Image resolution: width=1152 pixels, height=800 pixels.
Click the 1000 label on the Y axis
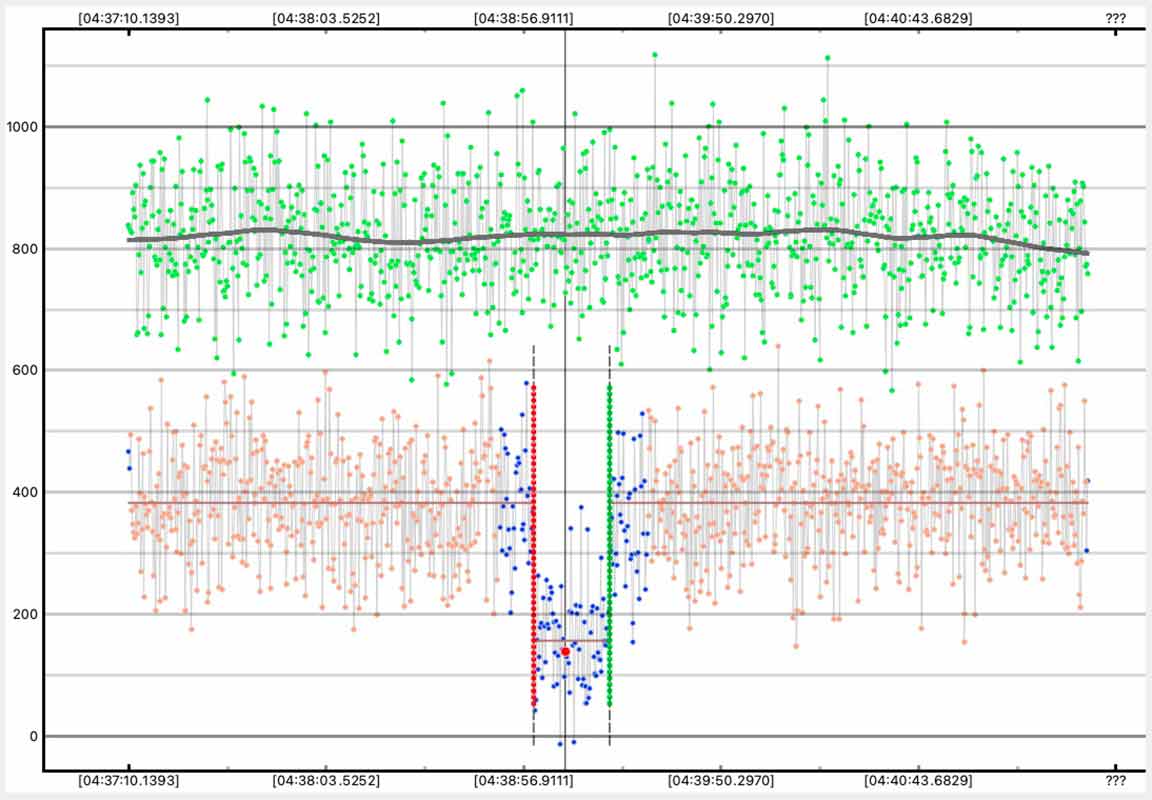click(x=22, y=127)
